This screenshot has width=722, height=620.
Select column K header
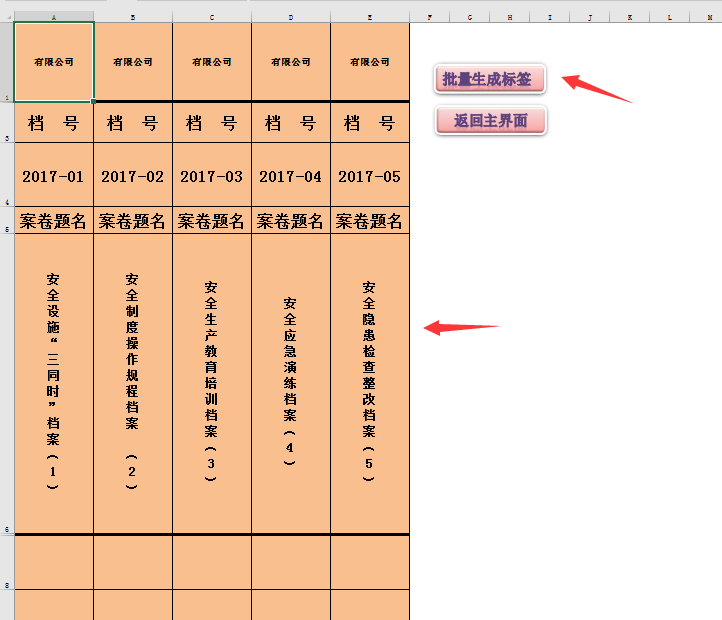point(629,18)
